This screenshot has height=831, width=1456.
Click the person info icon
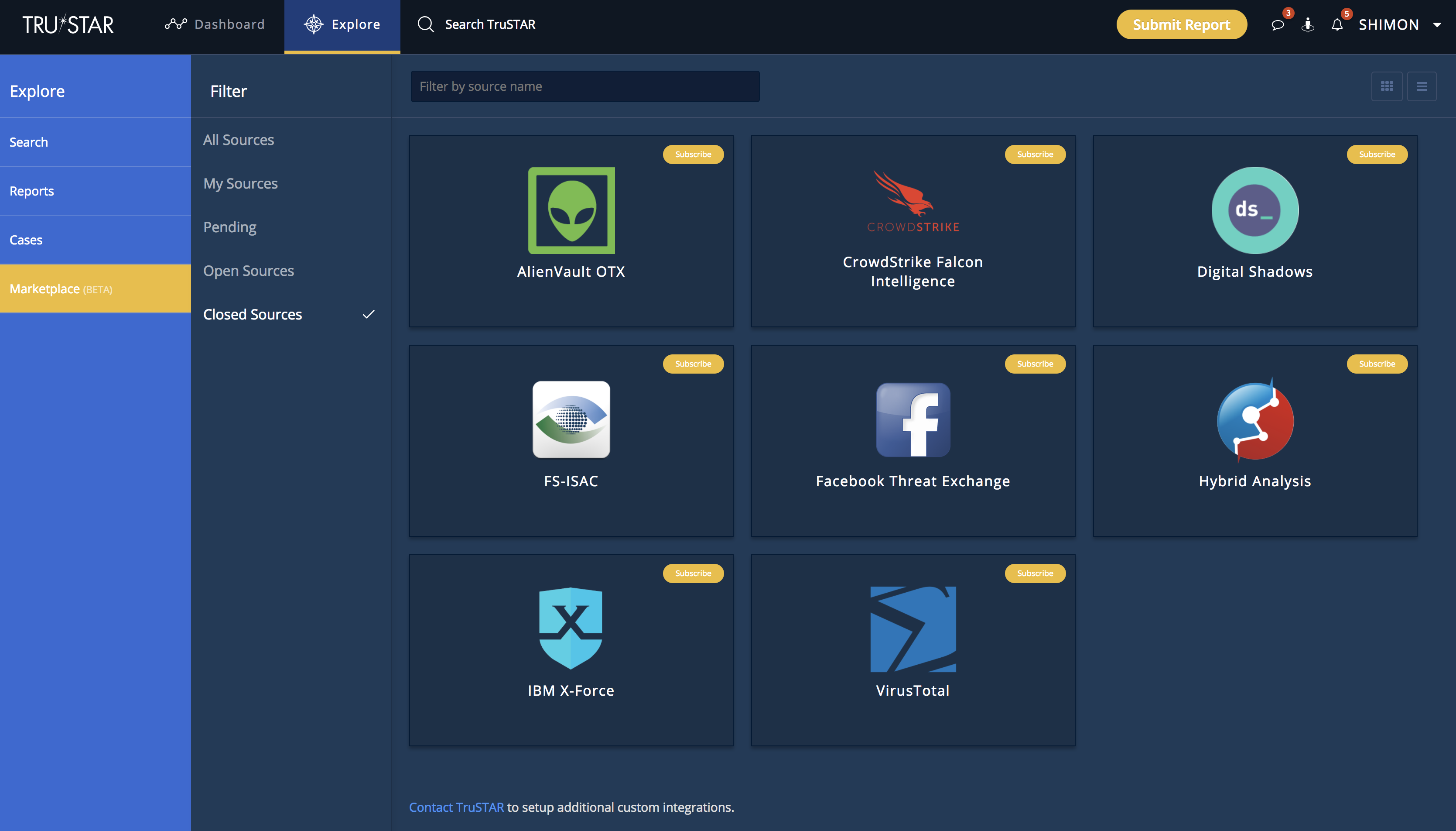tap(1308, 24)
